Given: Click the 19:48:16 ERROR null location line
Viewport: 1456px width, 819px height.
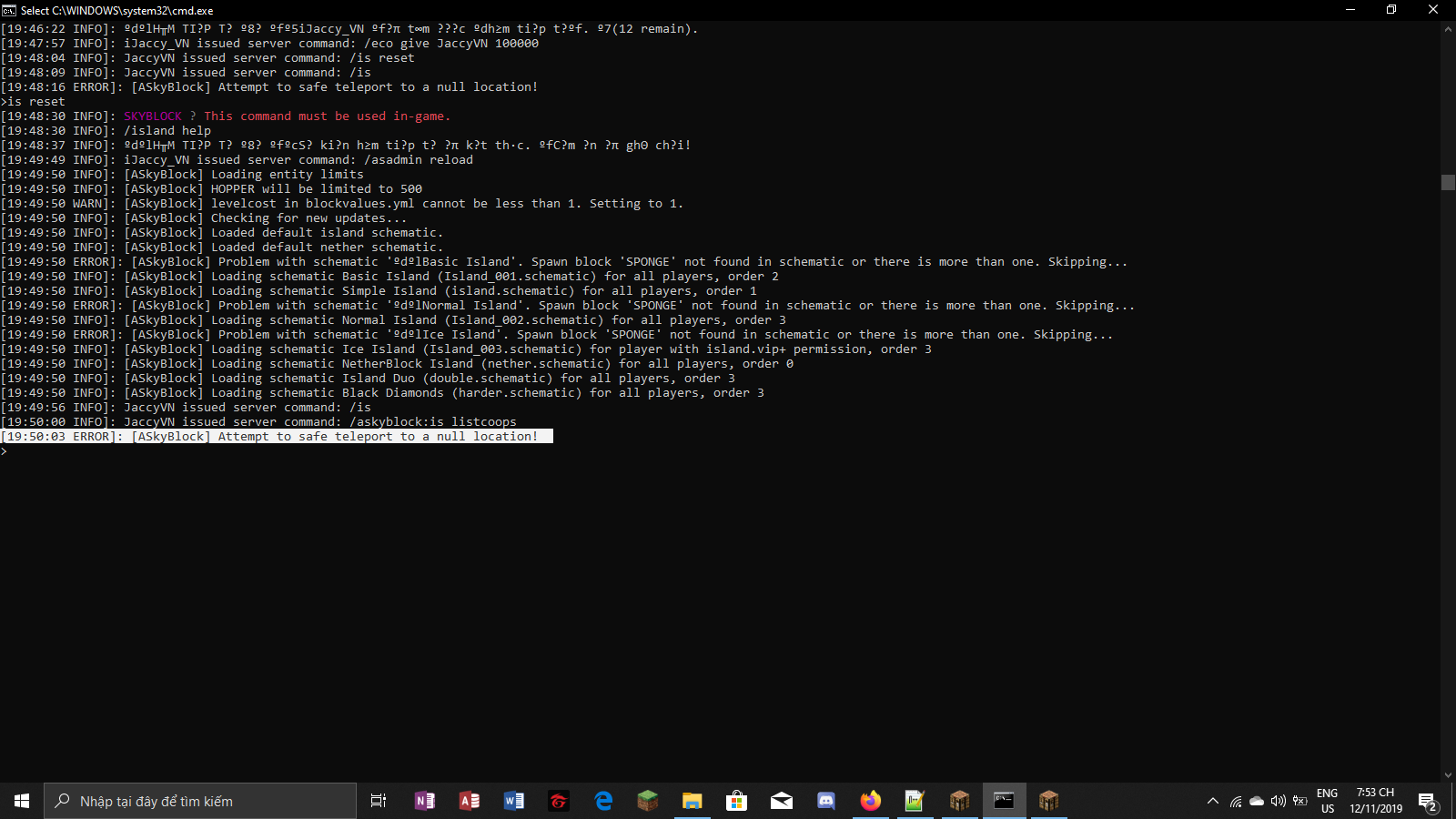Looking at the screenshot, I should [x=269, y=87].
